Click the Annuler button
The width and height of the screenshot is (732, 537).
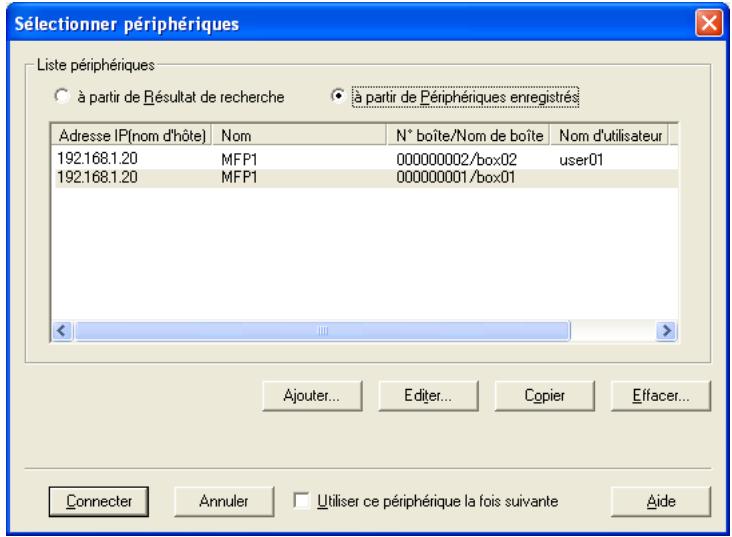click(224, 501)
